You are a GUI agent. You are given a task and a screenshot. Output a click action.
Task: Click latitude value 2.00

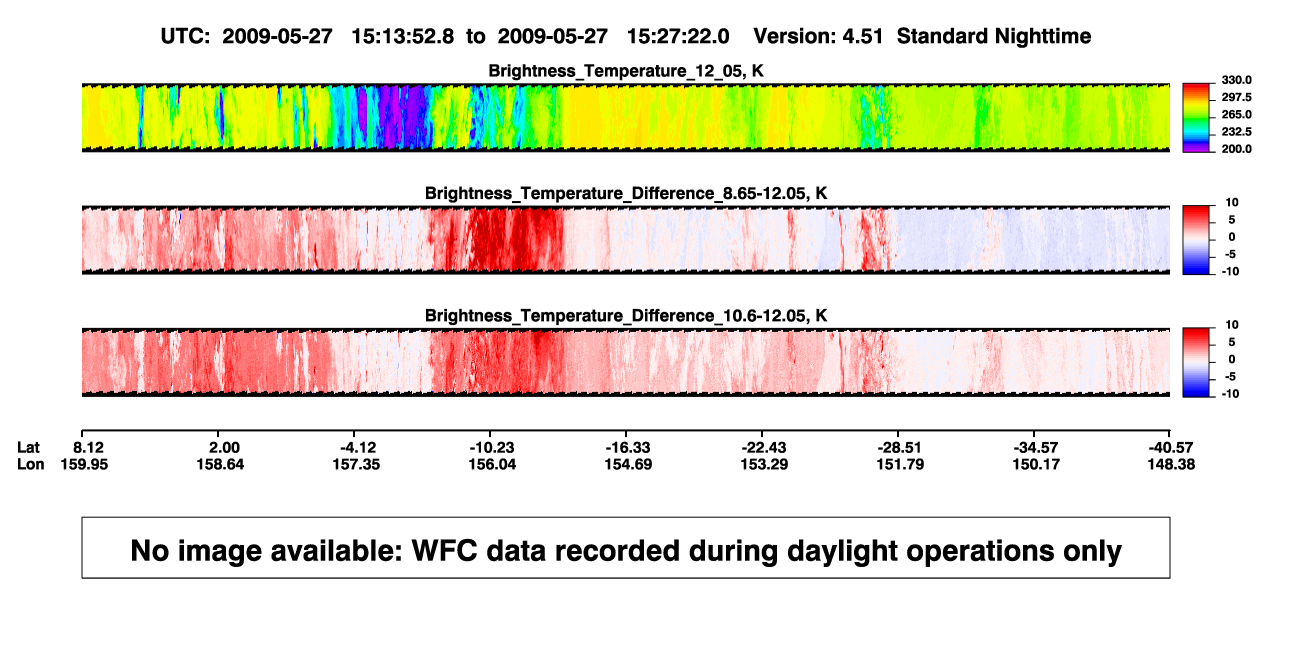coord(223,447)
